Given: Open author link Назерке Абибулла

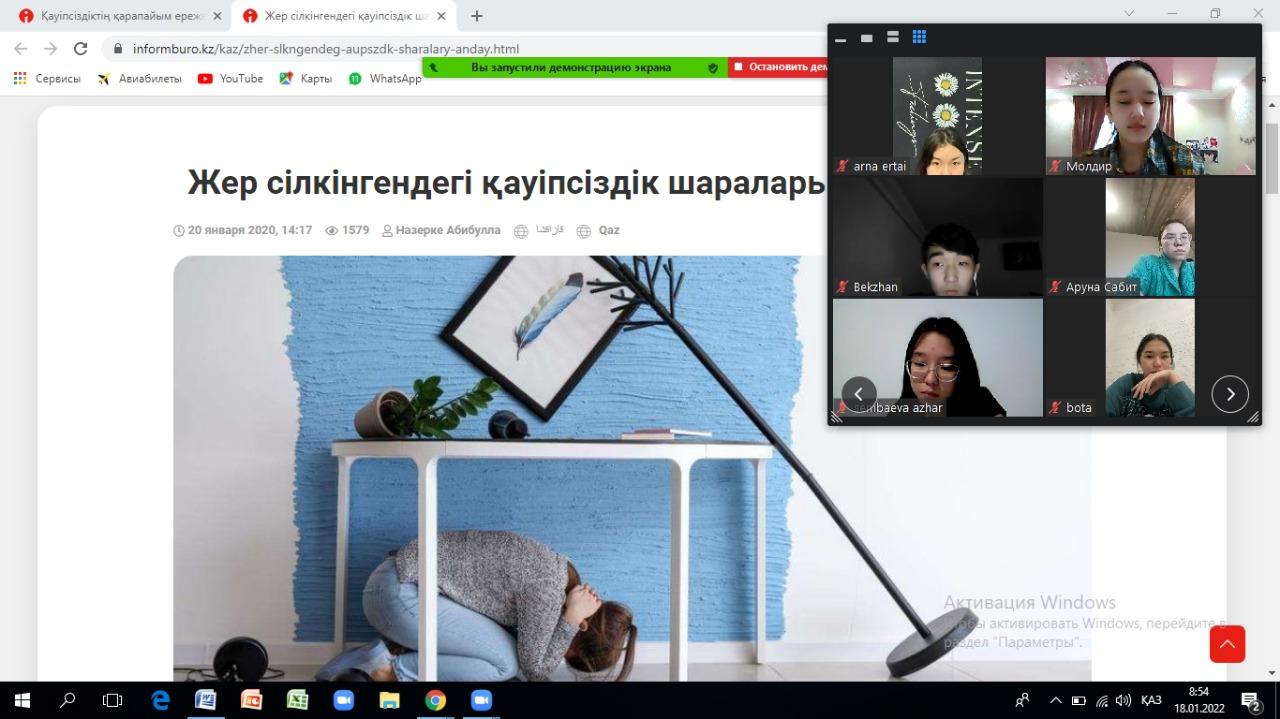Looking at the screenshot, I should pyautogui.click(x=441, y=230).
